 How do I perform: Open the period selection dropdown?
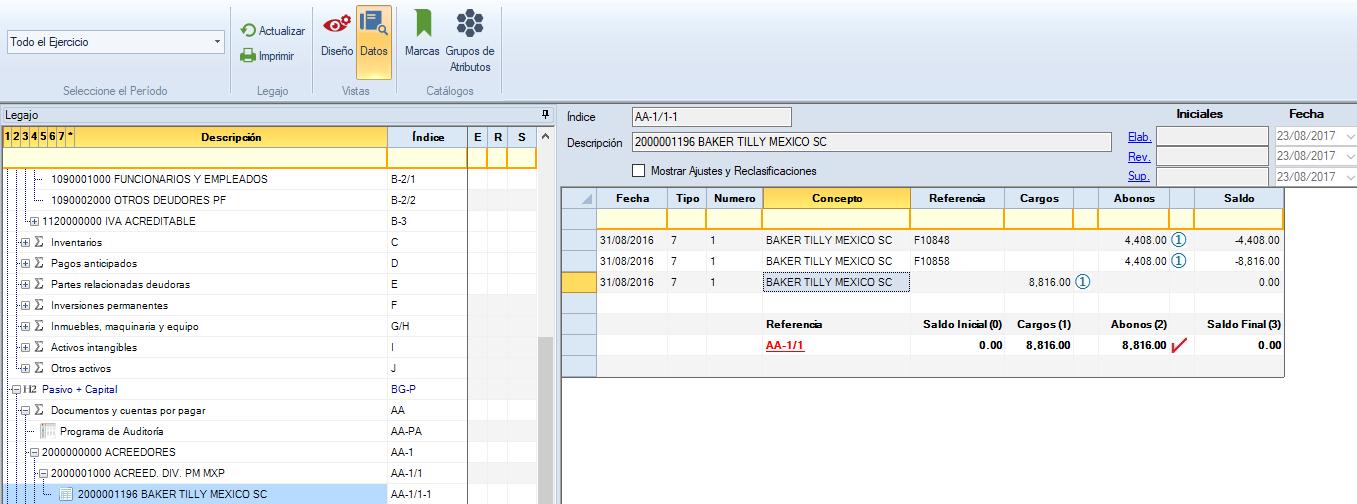coord(217,42)
